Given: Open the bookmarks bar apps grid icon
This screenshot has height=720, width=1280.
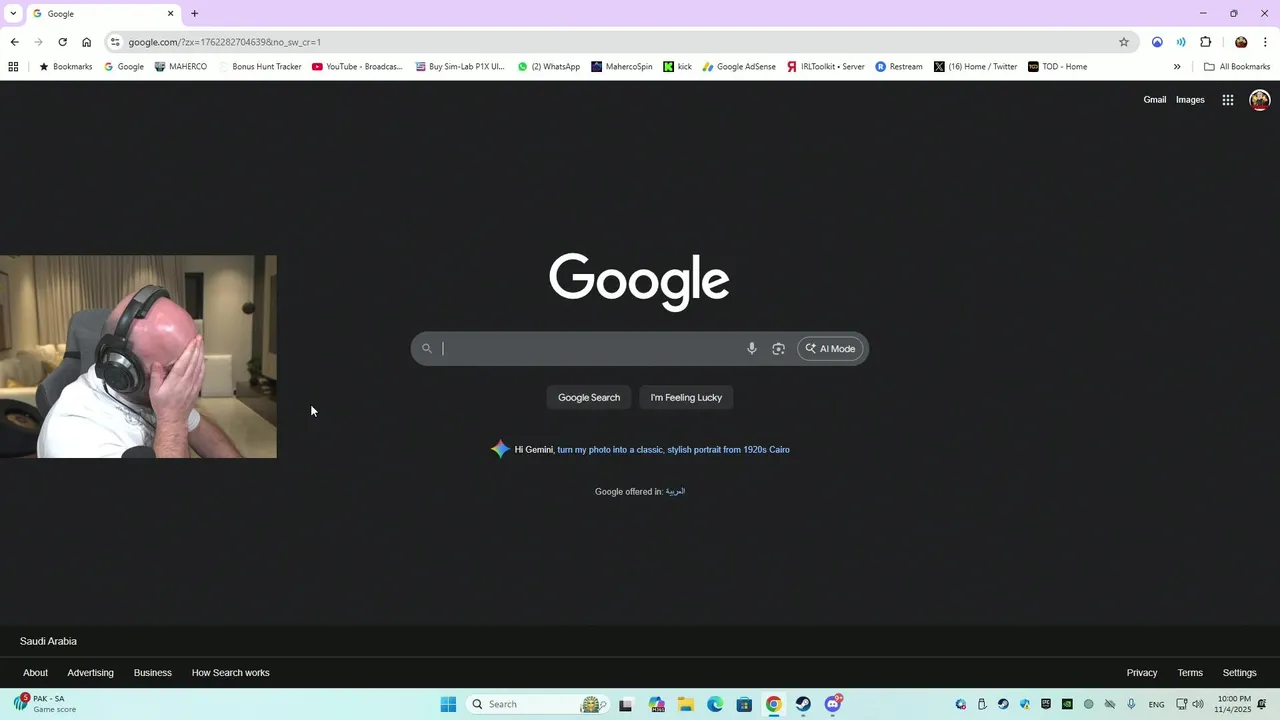Looking at the screenshot, I should coord(13,67).
